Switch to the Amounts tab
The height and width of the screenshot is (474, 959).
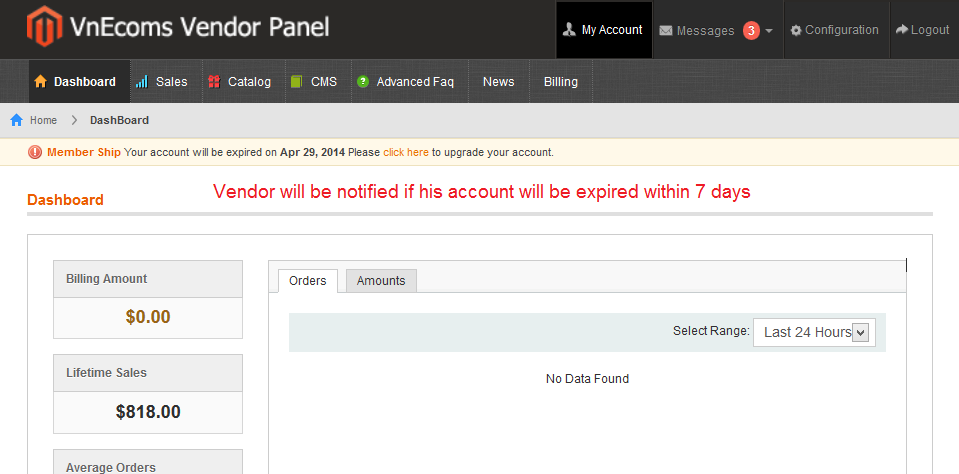[381, 281]
